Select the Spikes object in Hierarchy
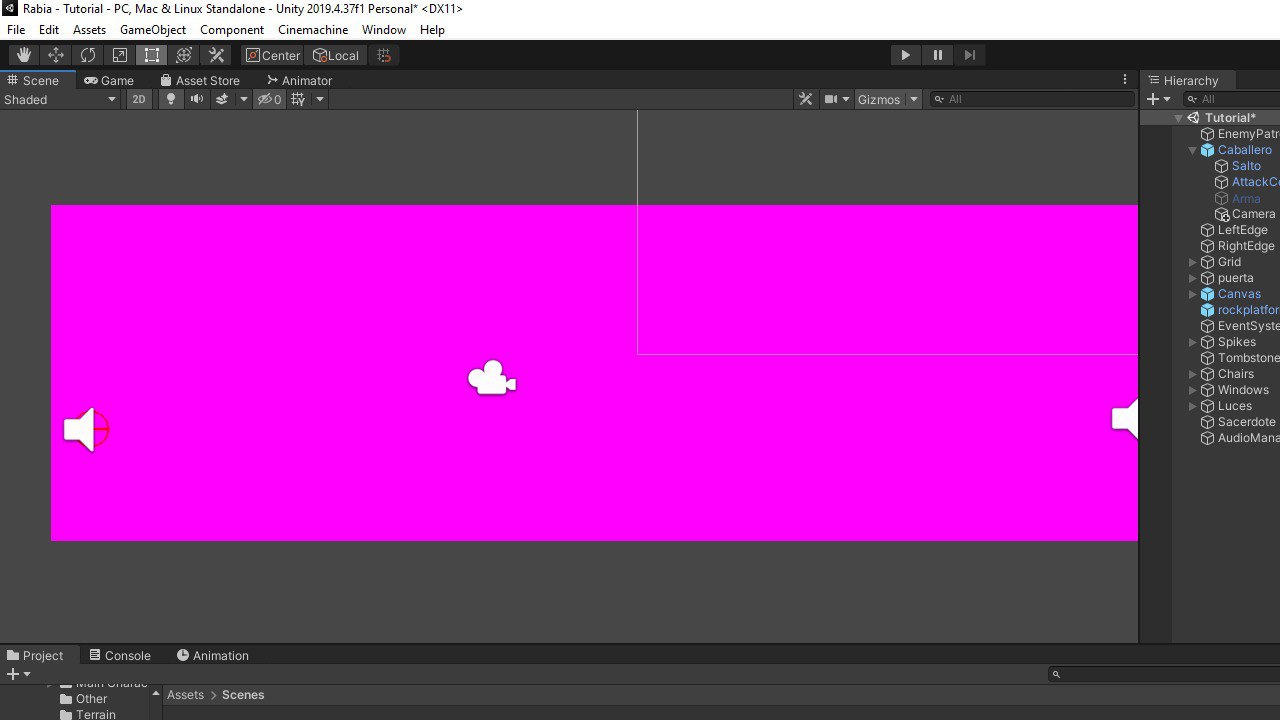Viewport: 1280px width, 720px height. click(x=1236, y=342)
